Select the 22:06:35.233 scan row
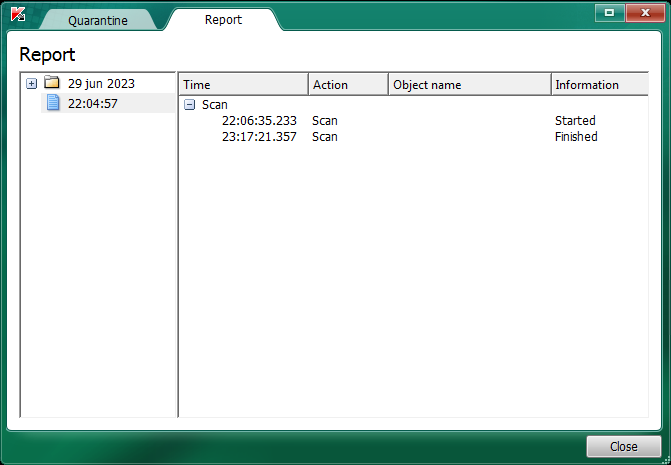This screenshot has width=671, height=465. (259, 121)
